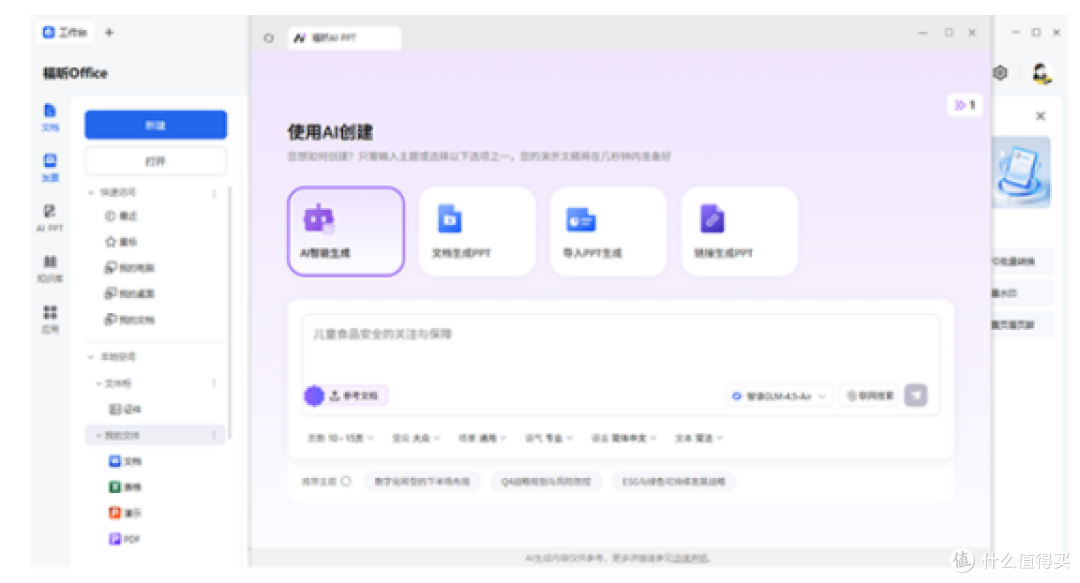Close the right side panel with X

(1040, 116)
